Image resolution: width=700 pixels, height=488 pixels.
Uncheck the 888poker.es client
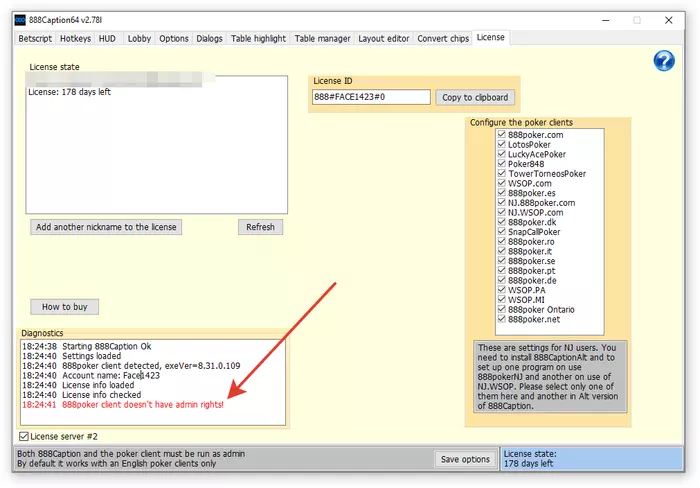click(501, 193)
